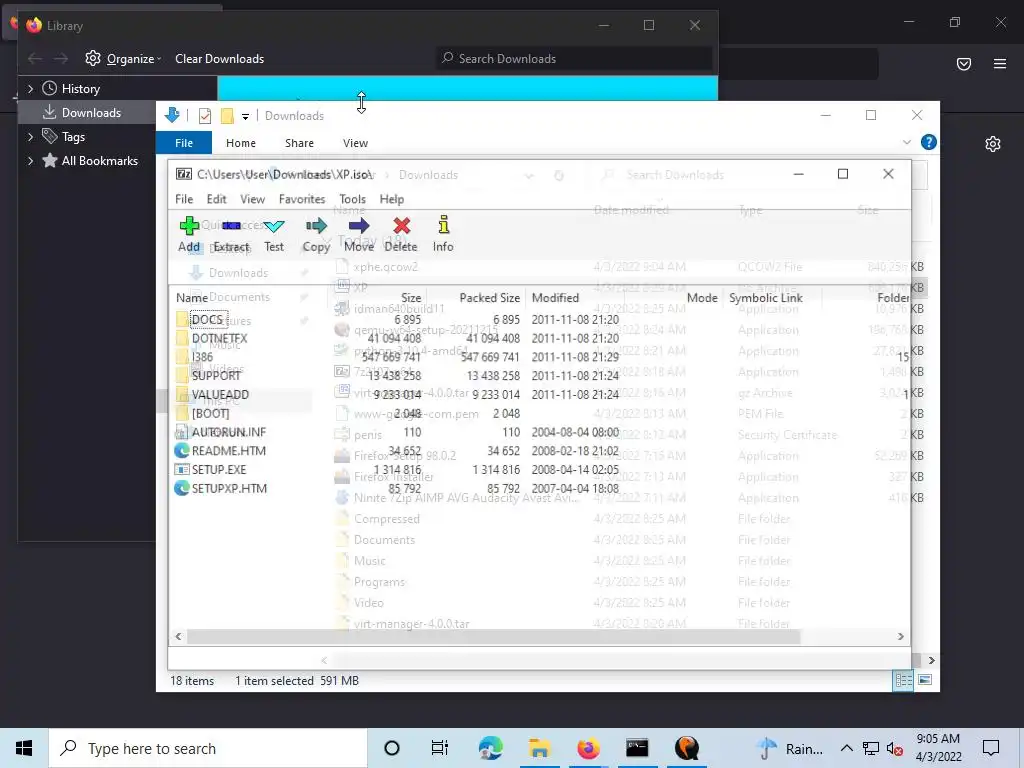This screenshot has height=768, width=1024.
Task: Open the 7-Zip View menu
Action: (252, 199)
